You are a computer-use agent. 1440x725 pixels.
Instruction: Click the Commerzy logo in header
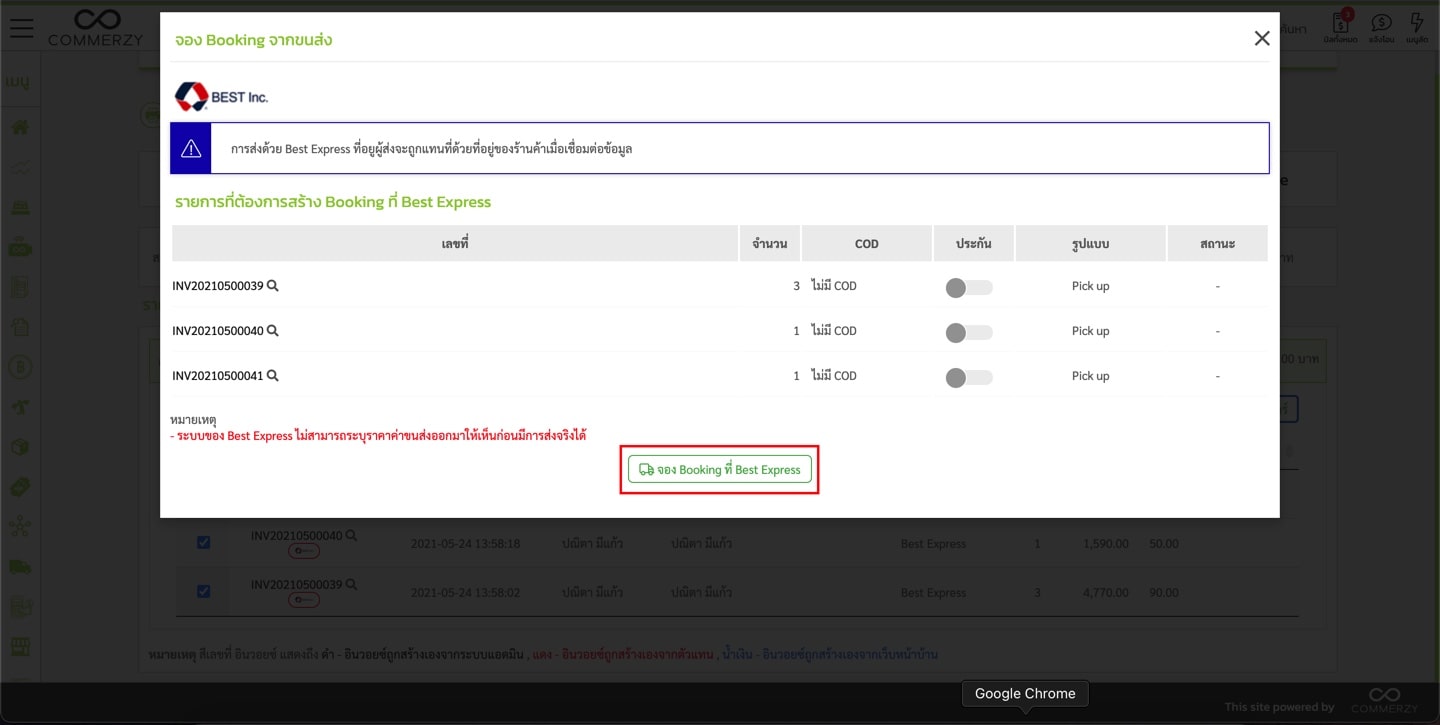tap(96, 28)
